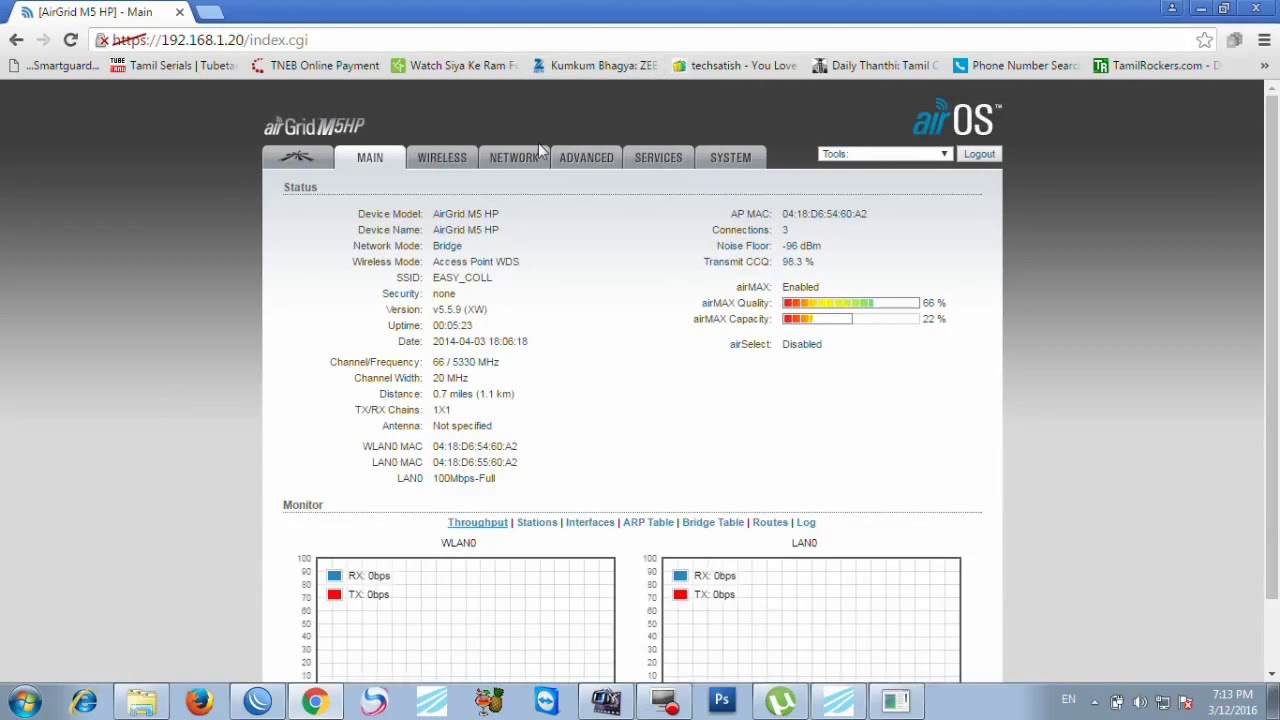This screenshot has width=1280, height=720.
Task: Open Windows Explorer folder in taskbar
Action: click(x=141, y=701)
